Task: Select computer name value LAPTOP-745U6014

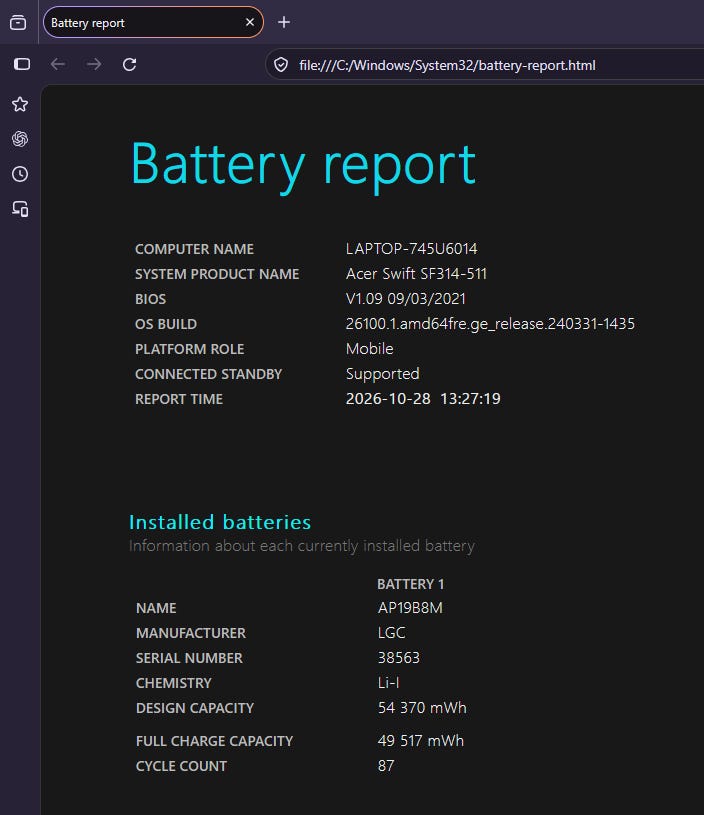Action: click(411, 249)
